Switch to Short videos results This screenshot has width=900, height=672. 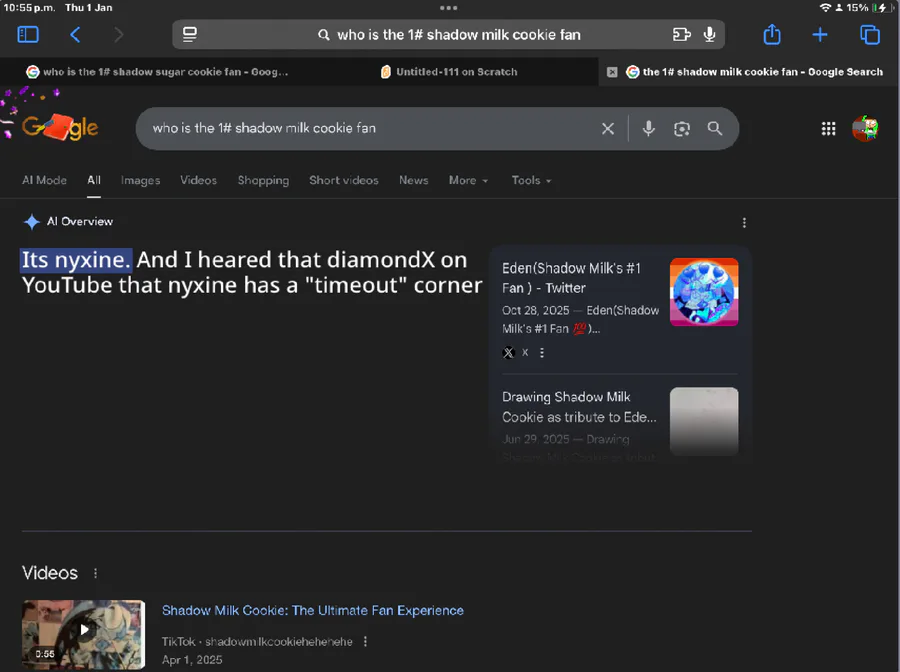(x=344, y=180)
